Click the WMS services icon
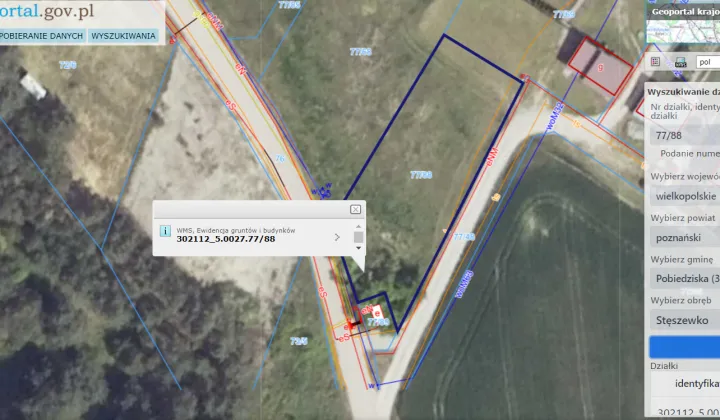720x420 pixels. pyautogui.click(x=680, y=62)
